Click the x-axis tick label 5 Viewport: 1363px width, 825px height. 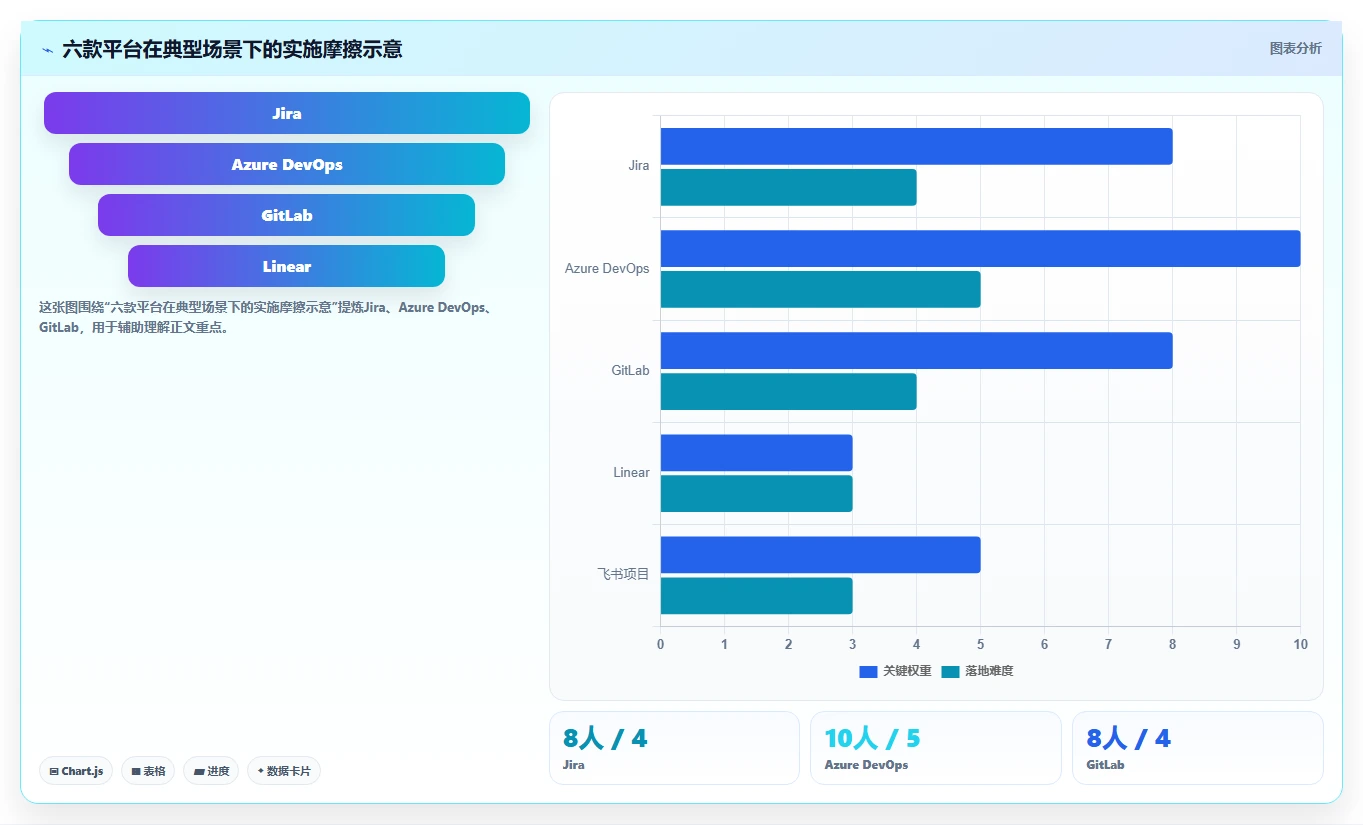(980, 644)
